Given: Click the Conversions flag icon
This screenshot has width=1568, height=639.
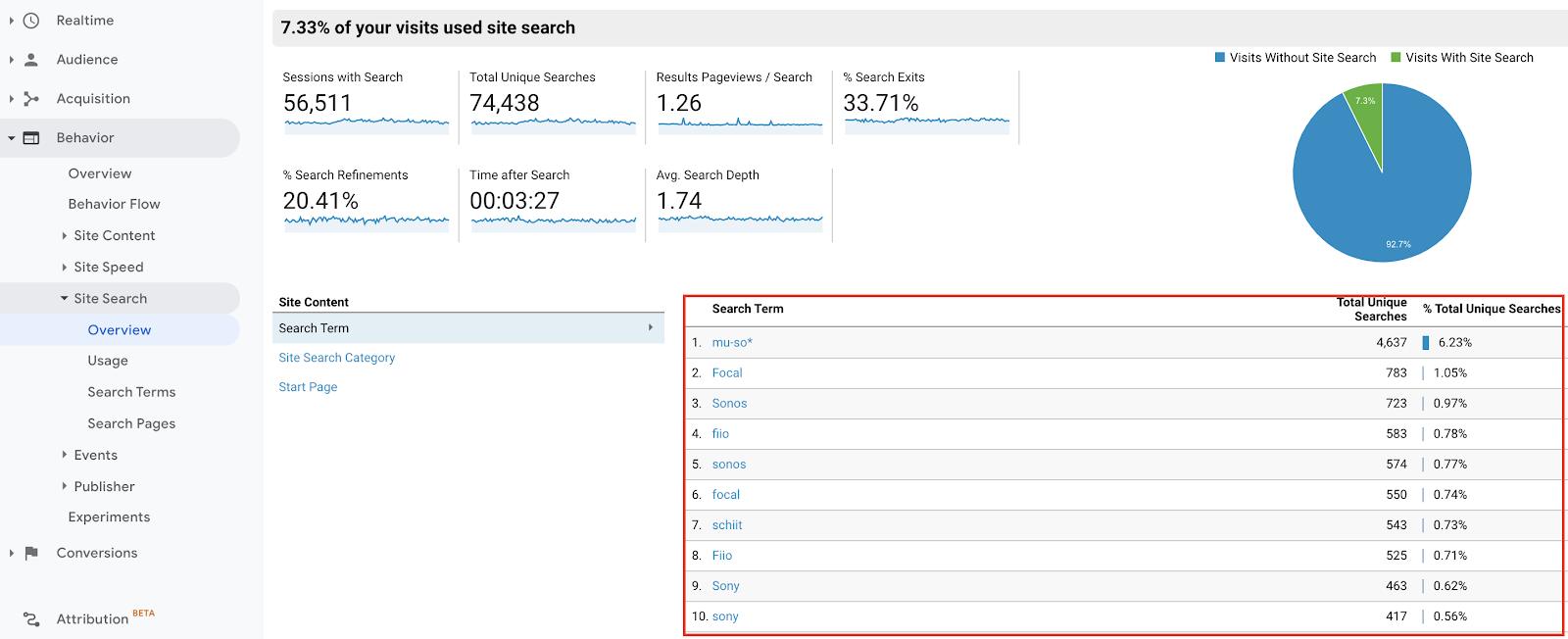Looking at the screenshot, I should [31, 554].
